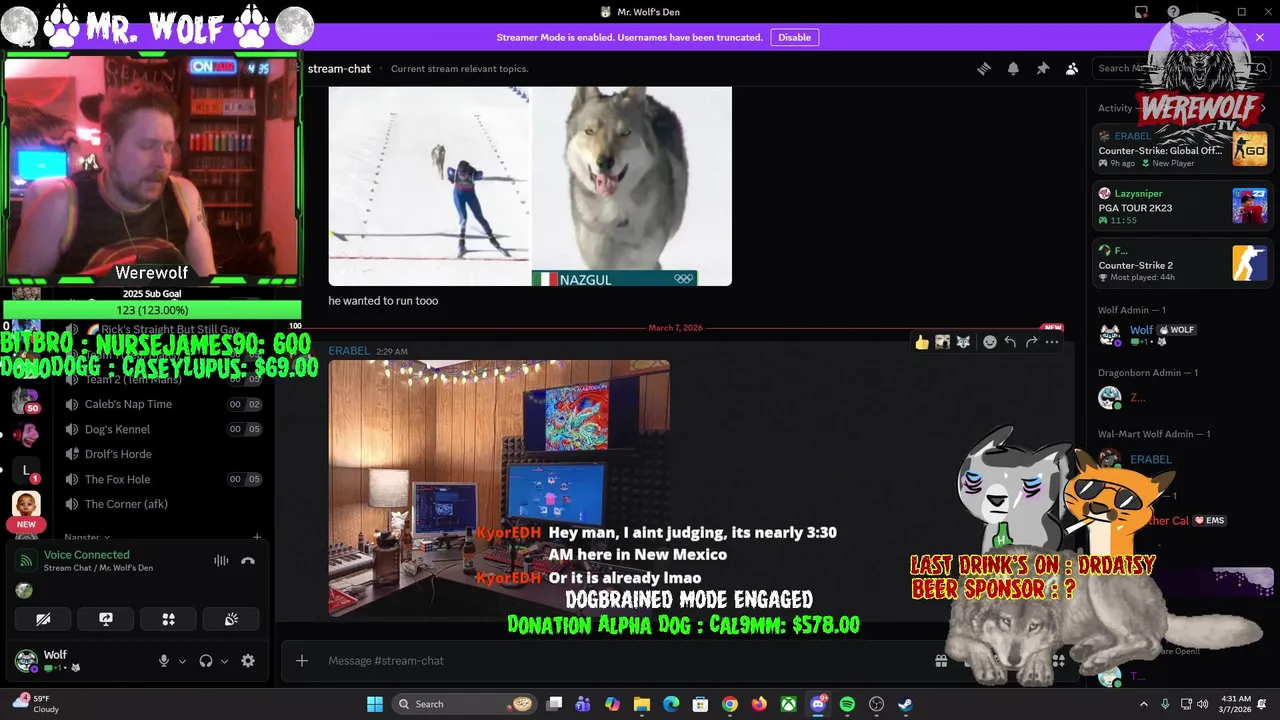Screen dimensions: 1280x720
Task: Click the Windows taskbar Search box
Action: [465, 704]
